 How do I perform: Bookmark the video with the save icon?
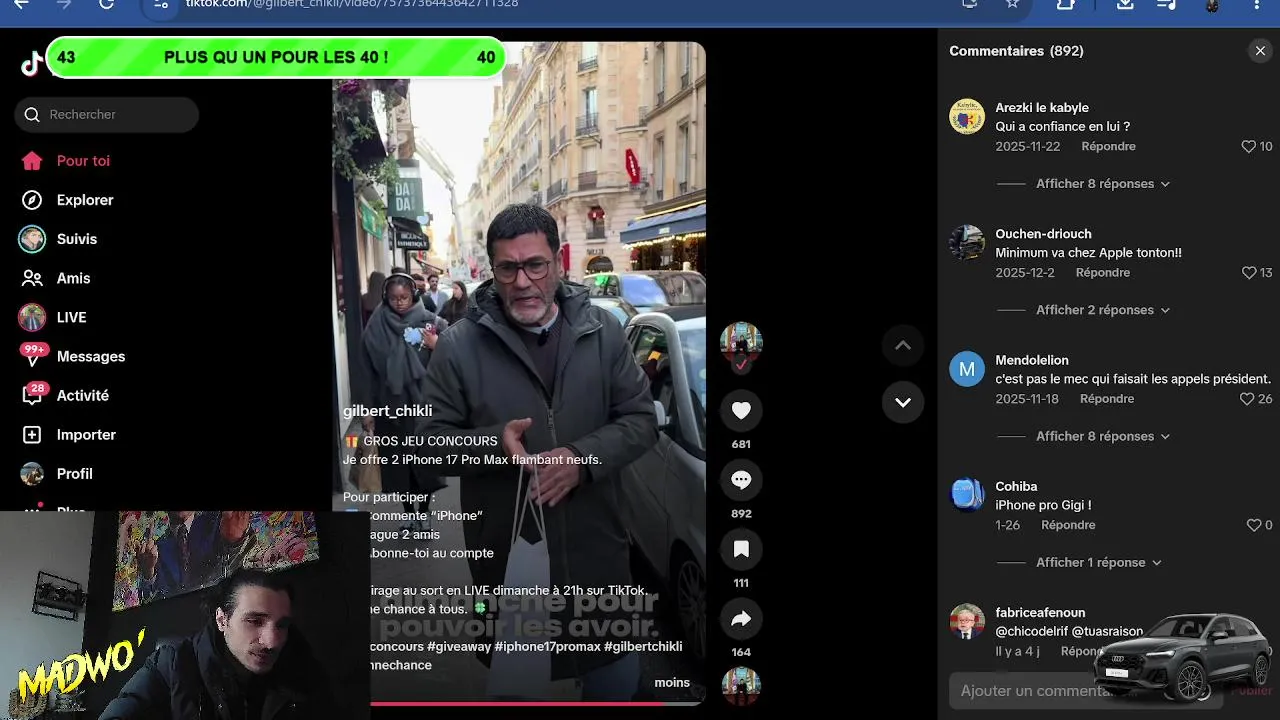(x=741, y=549)
